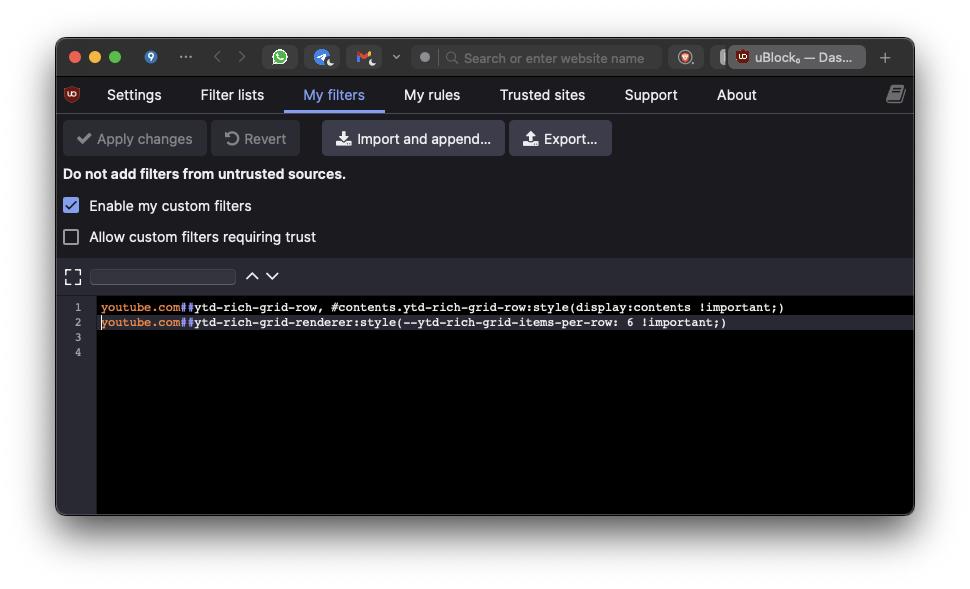
Task: Click inside the filter search field
Action: click(162, 276)
